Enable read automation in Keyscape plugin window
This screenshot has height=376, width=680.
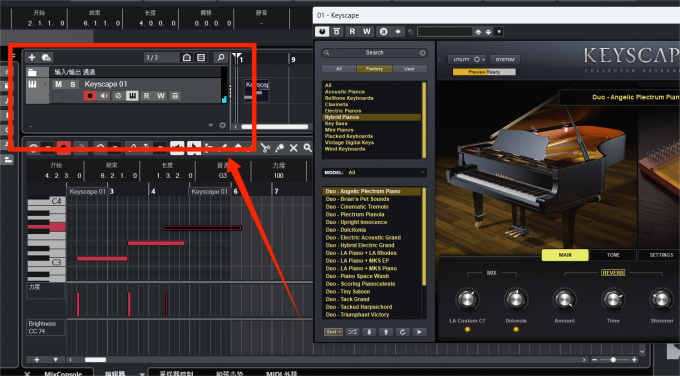[x=352, y=31]
